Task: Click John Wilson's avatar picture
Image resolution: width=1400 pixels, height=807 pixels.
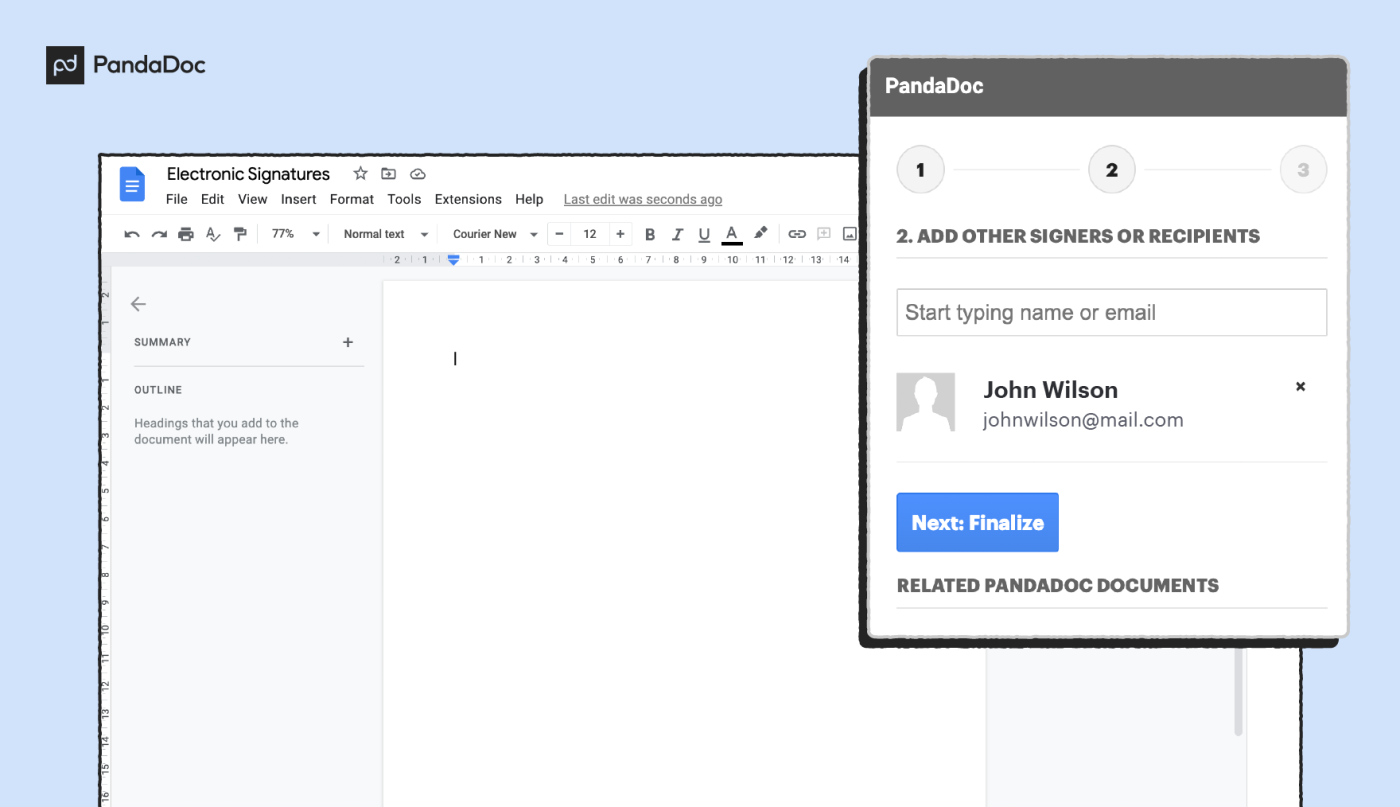Action: click(x=926, y=402)
